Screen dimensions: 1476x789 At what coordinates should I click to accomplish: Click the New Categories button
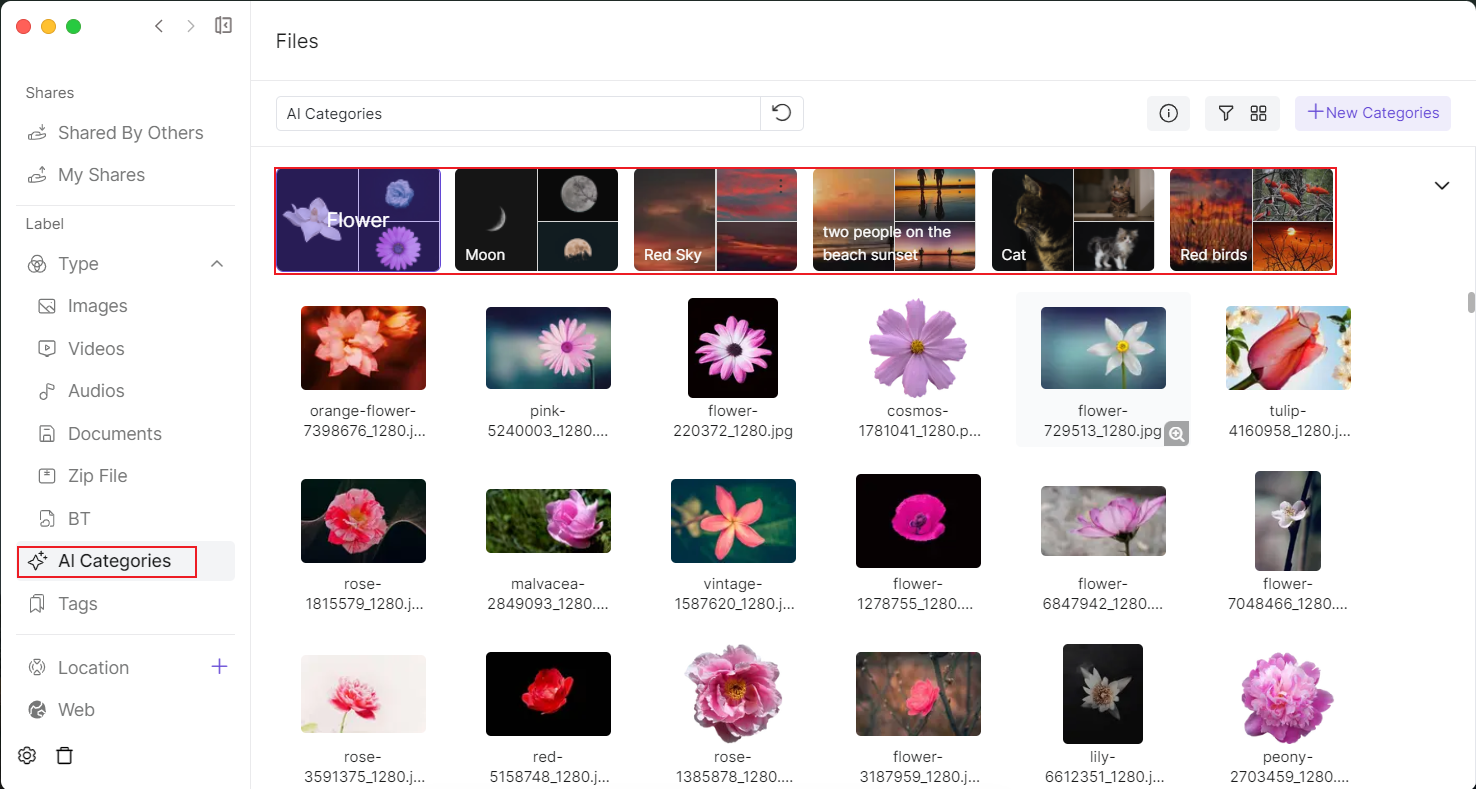click(x=1372, y=113)
